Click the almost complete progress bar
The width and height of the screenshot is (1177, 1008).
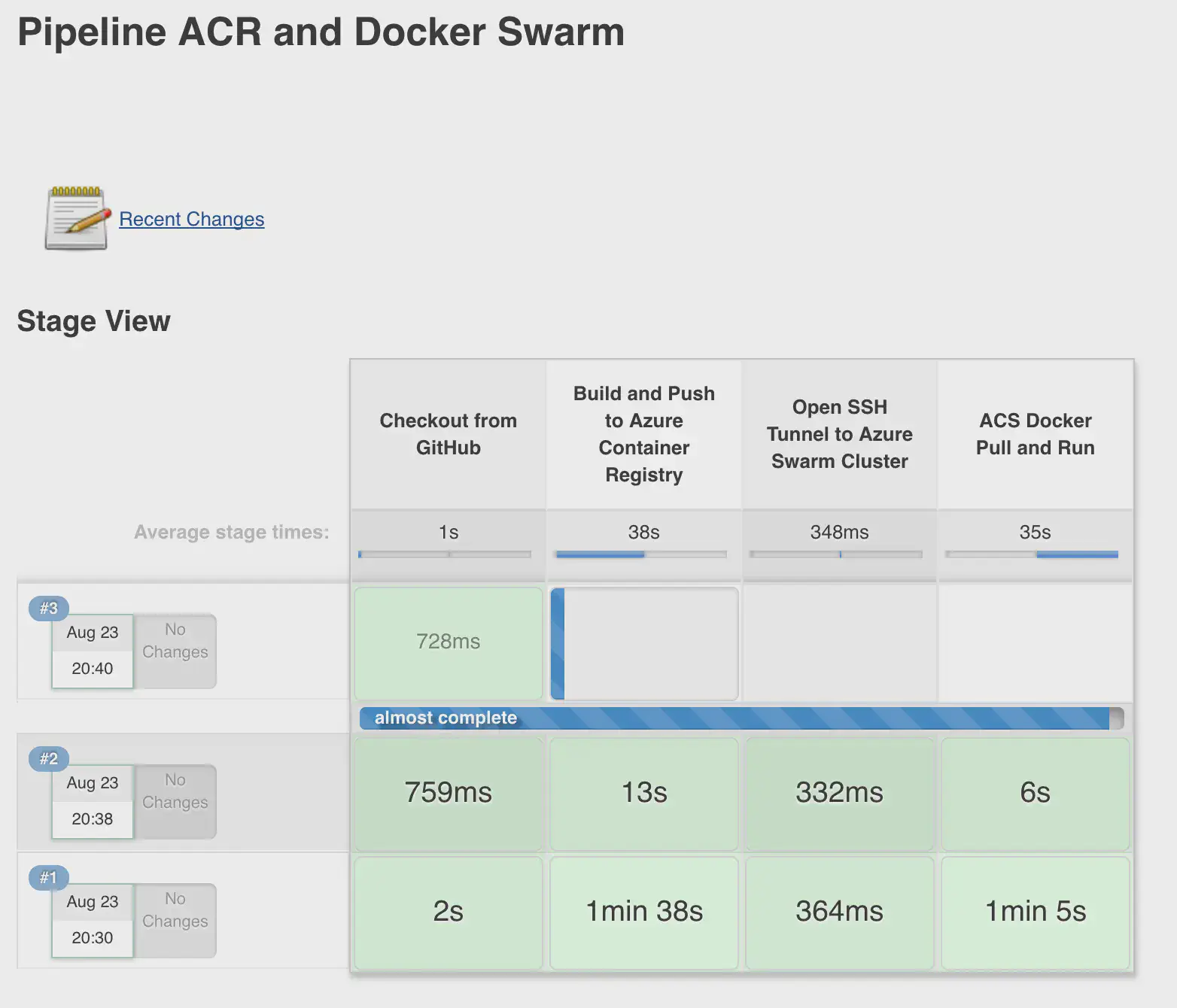coord(741,718)
